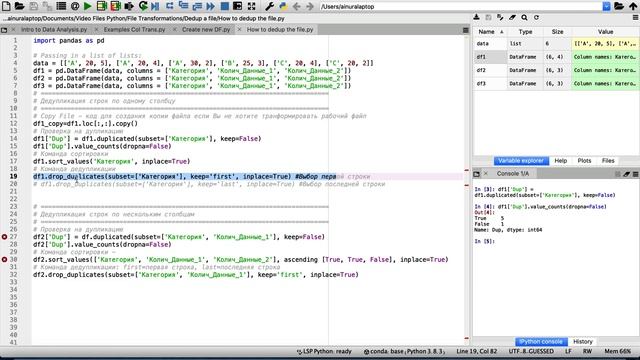640x360 pixels.
Task: Click the debug step into icon
Action: (183, 6)
